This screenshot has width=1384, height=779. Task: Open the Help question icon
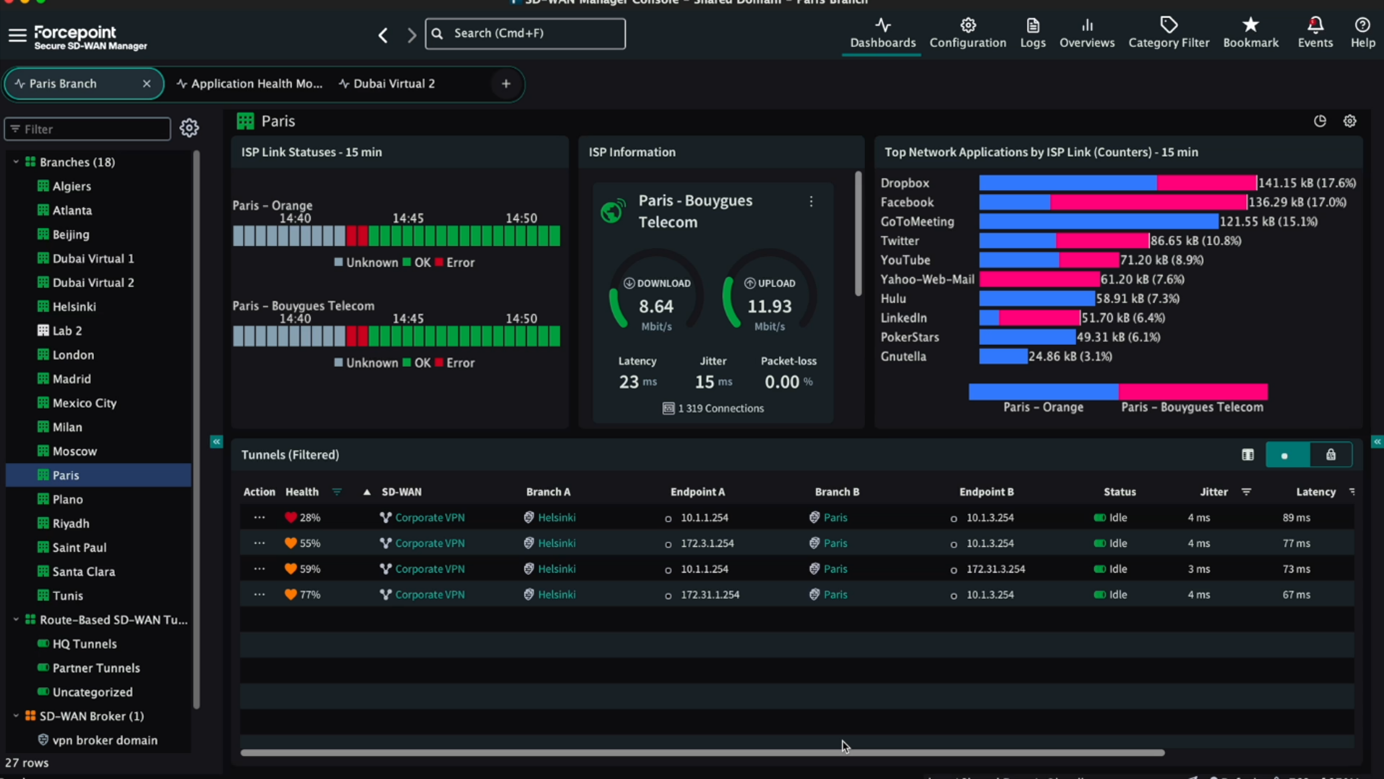1362,33
